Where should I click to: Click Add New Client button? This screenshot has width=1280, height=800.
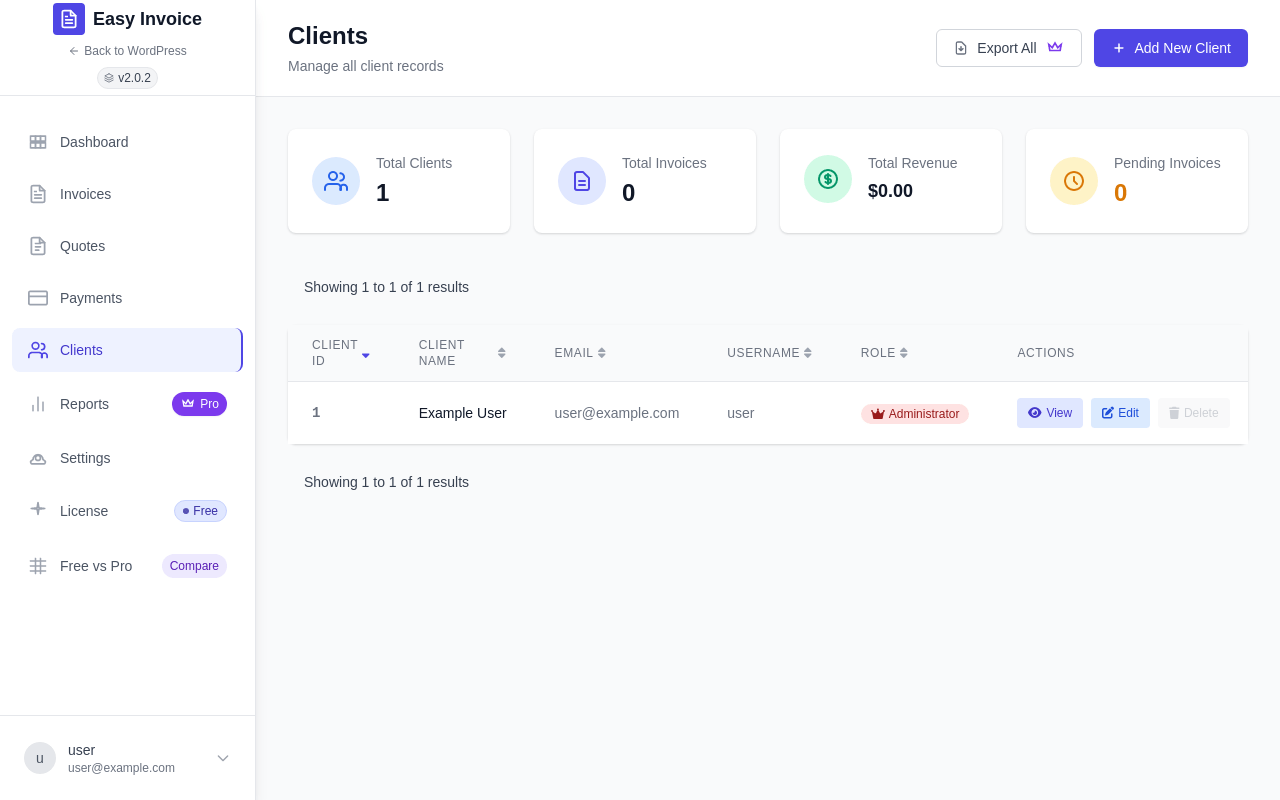click(1171, 48)
